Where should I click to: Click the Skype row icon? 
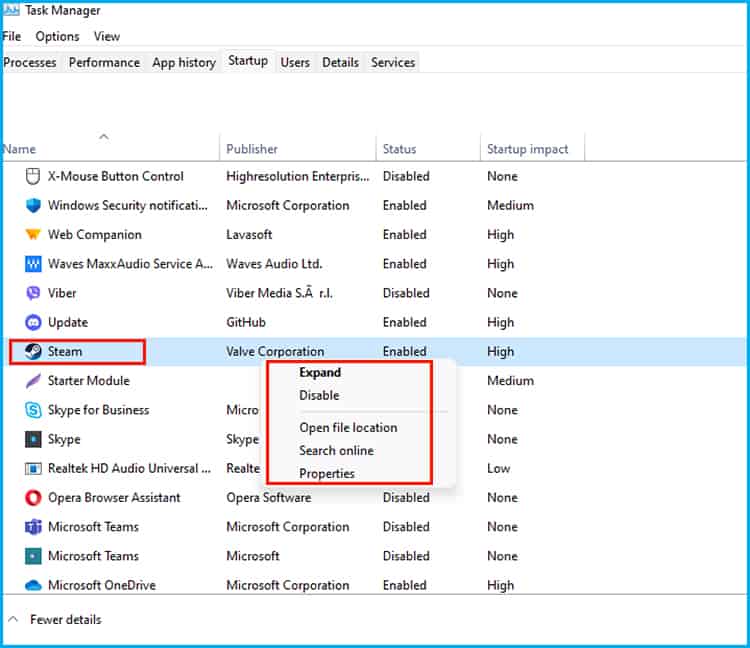click(33, 439)
